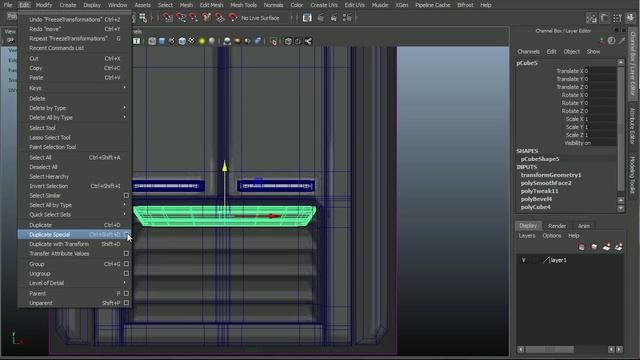Create new empty display layer icon
This screenshot has width=640, height=360.
[607, 247]
